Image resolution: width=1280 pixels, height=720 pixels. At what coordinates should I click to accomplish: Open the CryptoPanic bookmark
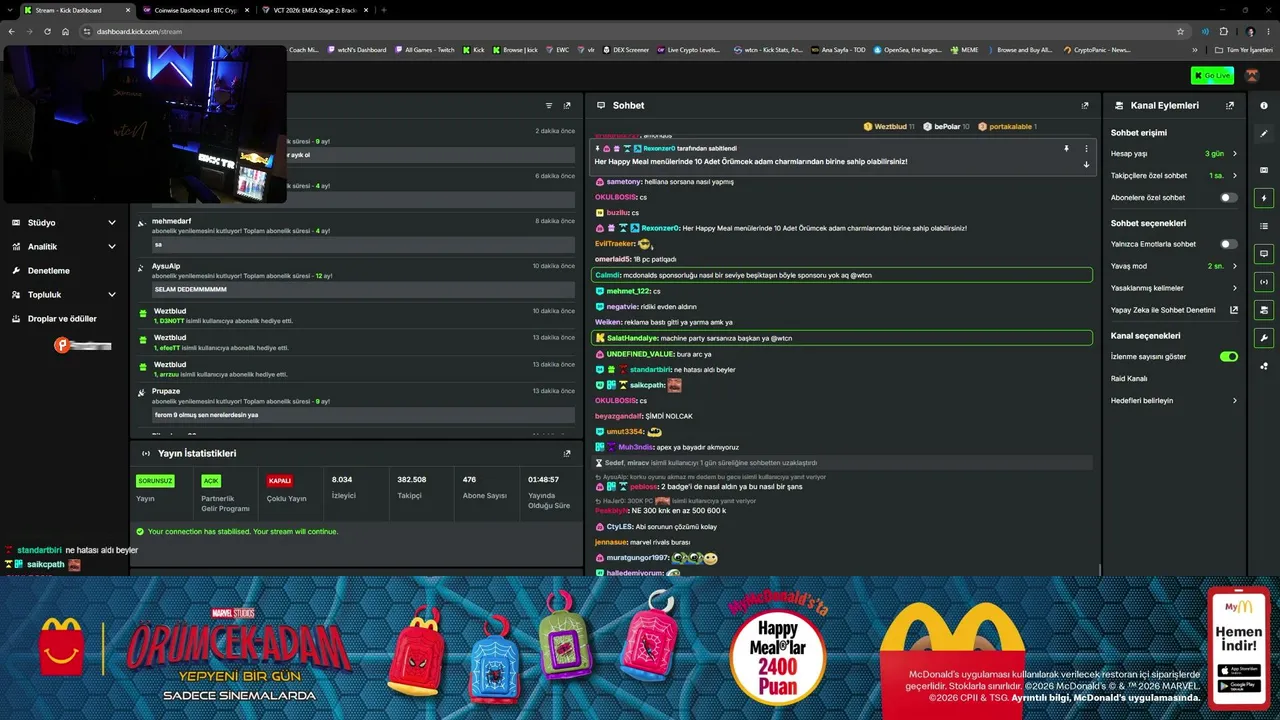[1097, 49]
